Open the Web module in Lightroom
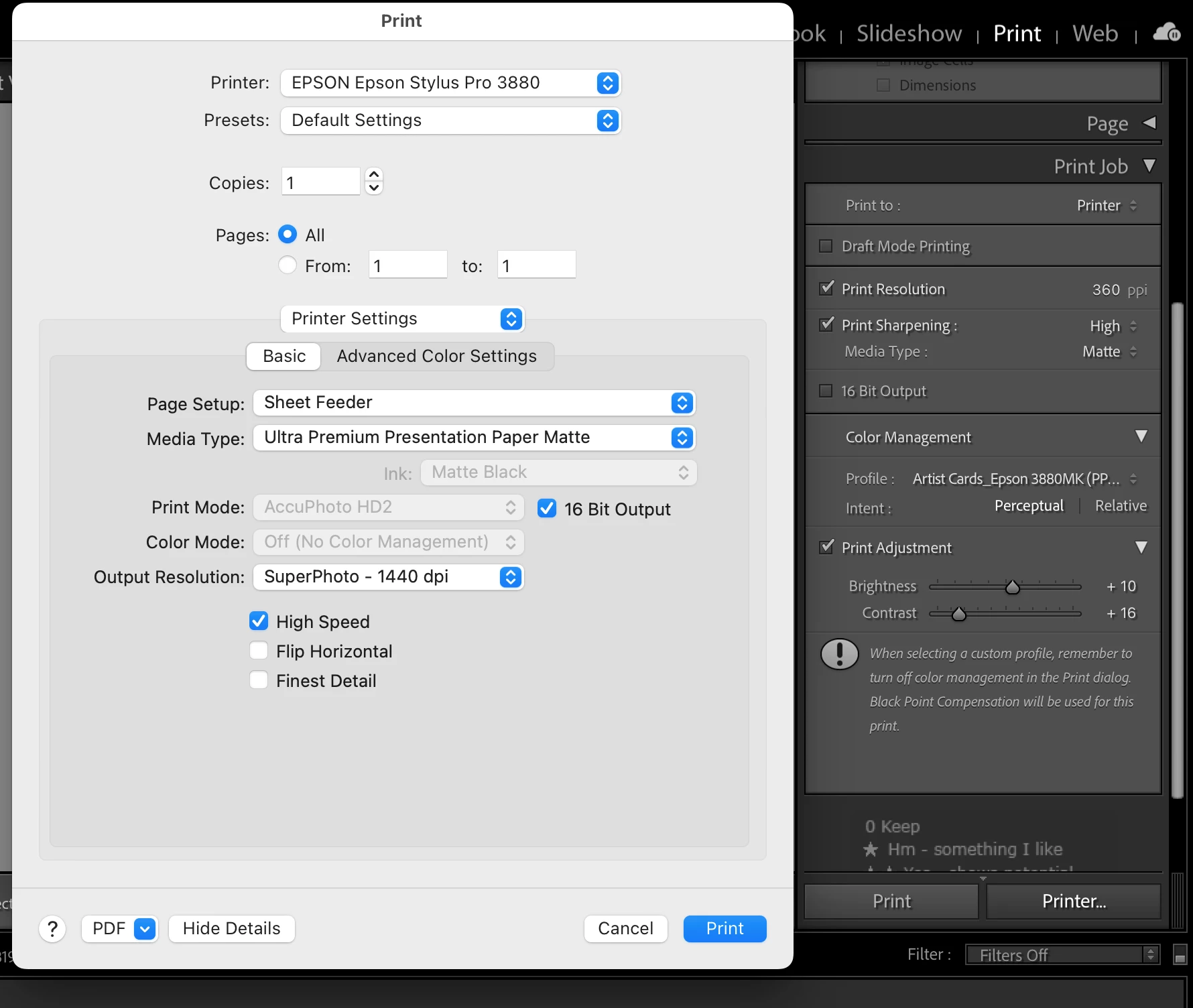The width and height of the screenshot is (1193, 1008). 1095,34
